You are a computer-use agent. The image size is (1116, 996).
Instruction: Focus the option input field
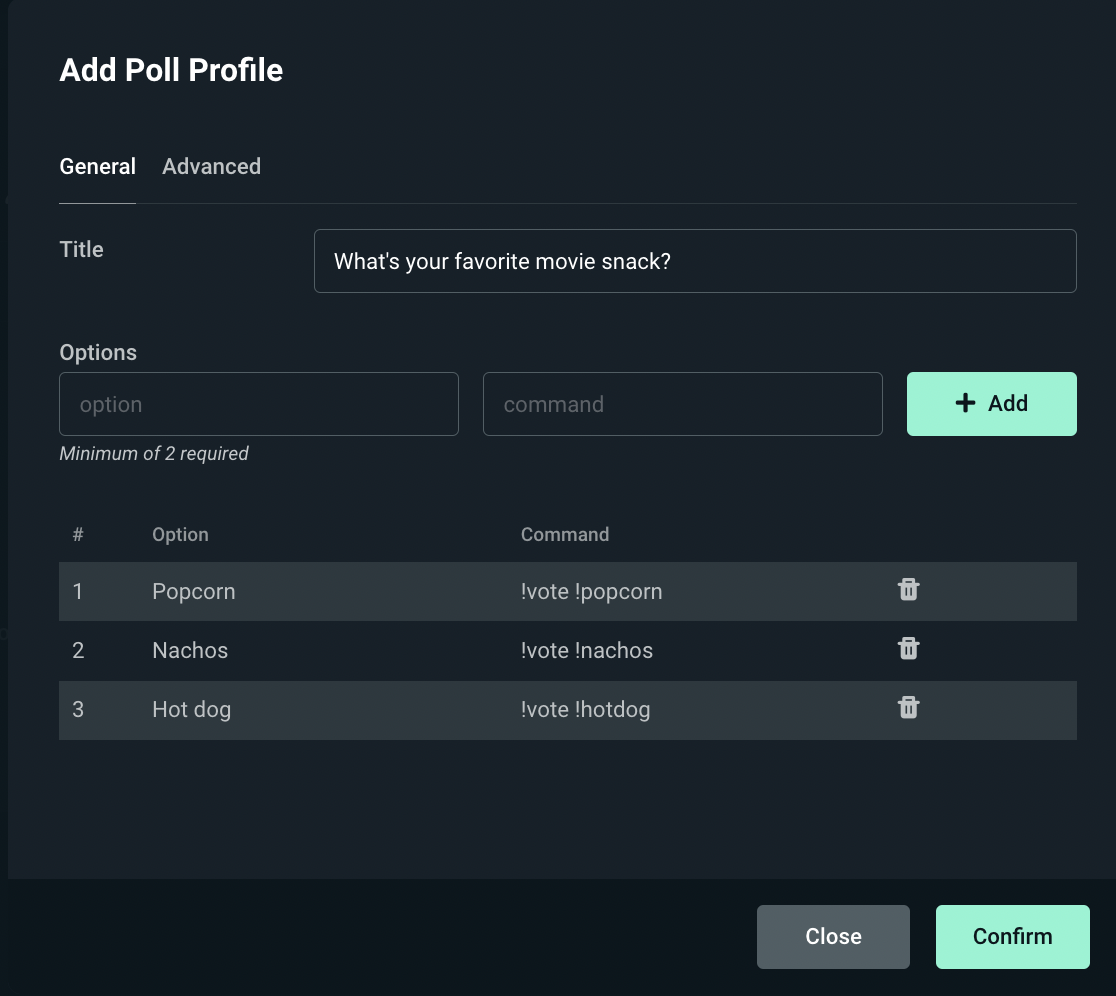259,404
